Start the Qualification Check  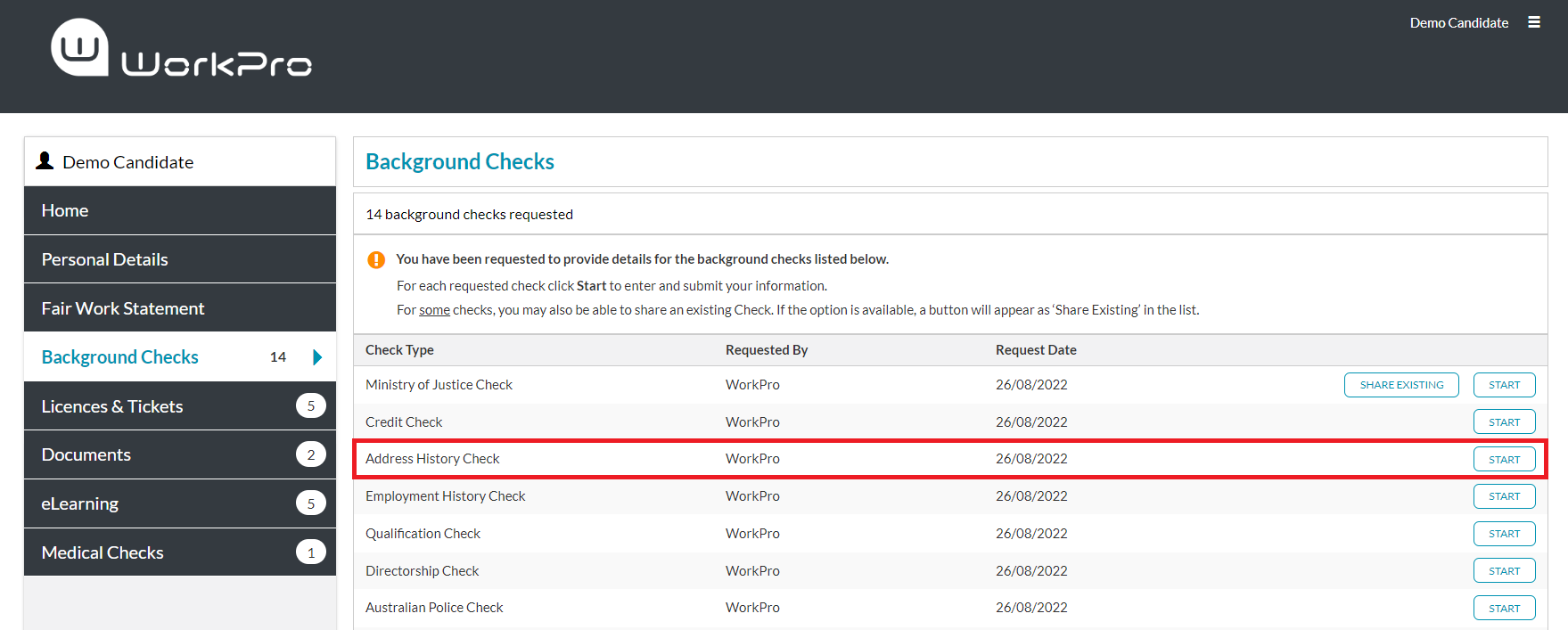coord(1505,534)
